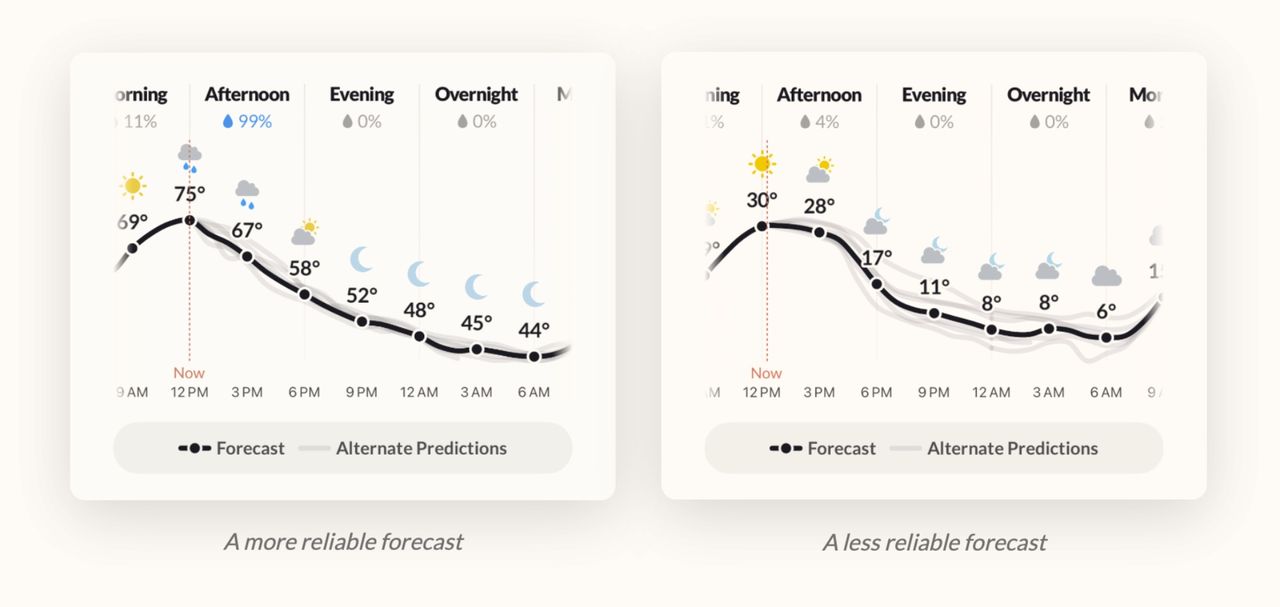
Task: Click the partly sunny icon above 58°
Action: pos(304,233)
